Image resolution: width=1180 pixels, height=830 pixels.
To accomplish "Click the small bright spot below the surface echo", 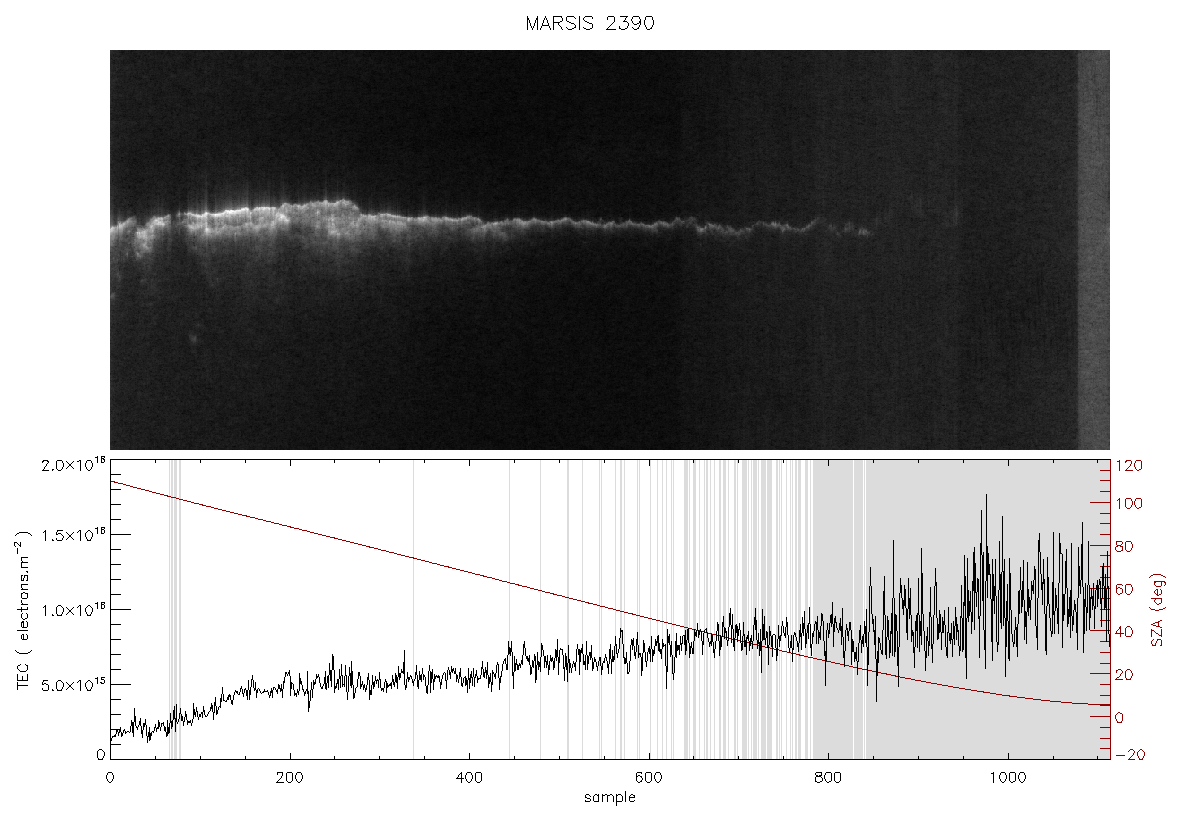I will (193, 339).
